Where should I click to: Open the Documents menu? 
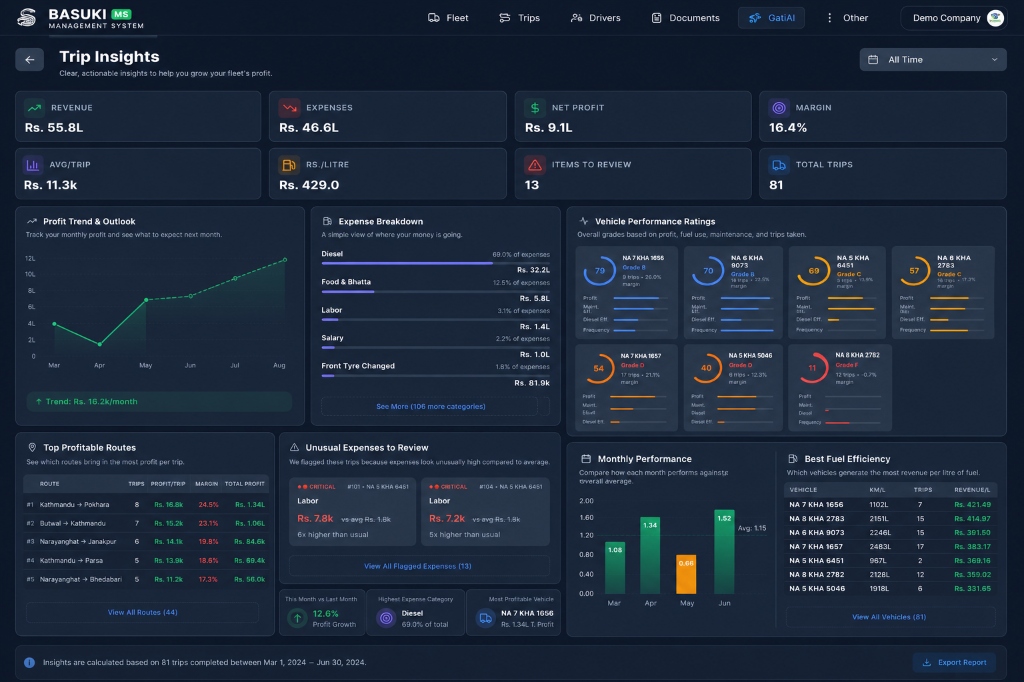685,18
